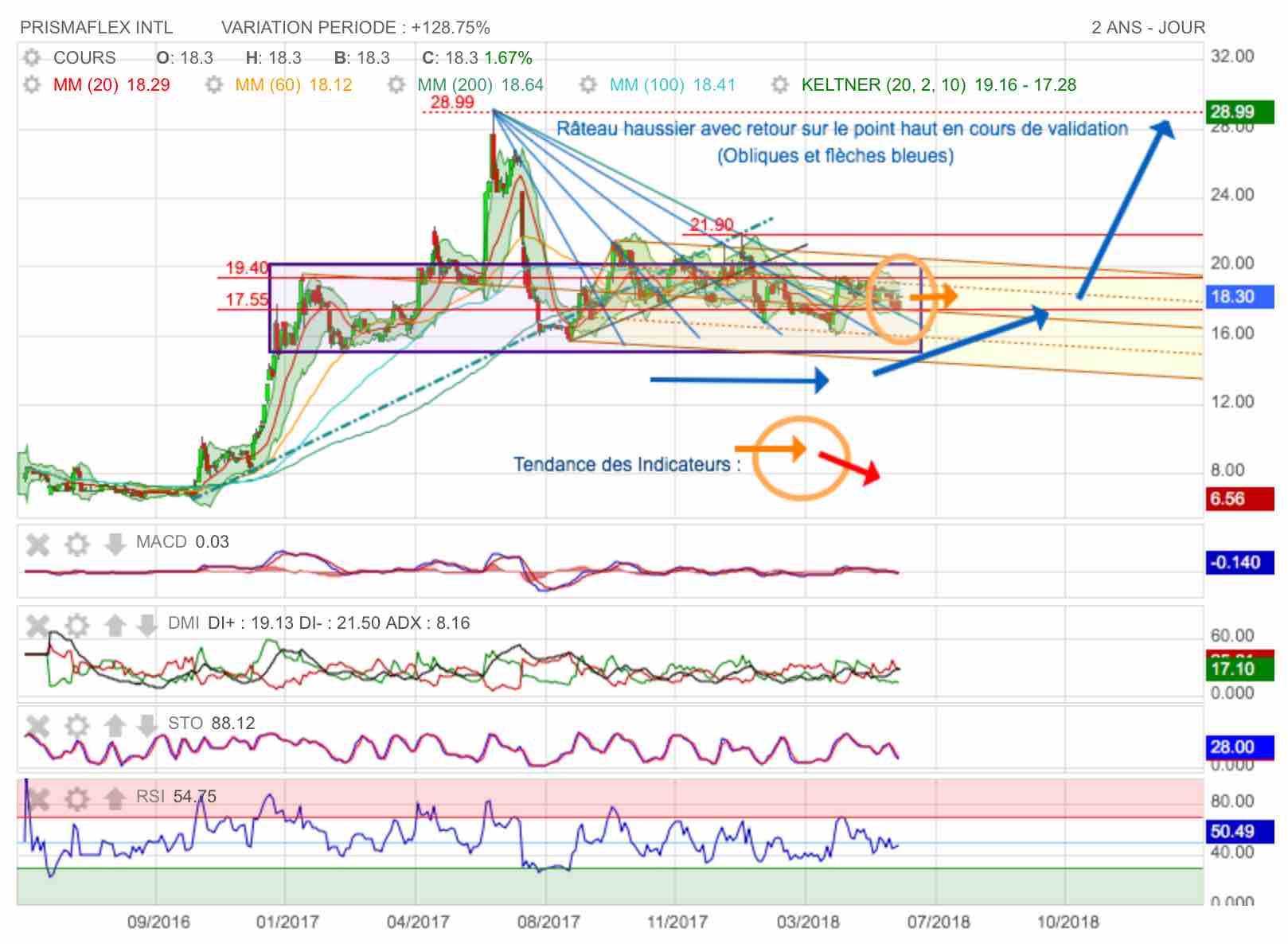
Task: Move the RSI panel up
Action: [x=115, y=798]
